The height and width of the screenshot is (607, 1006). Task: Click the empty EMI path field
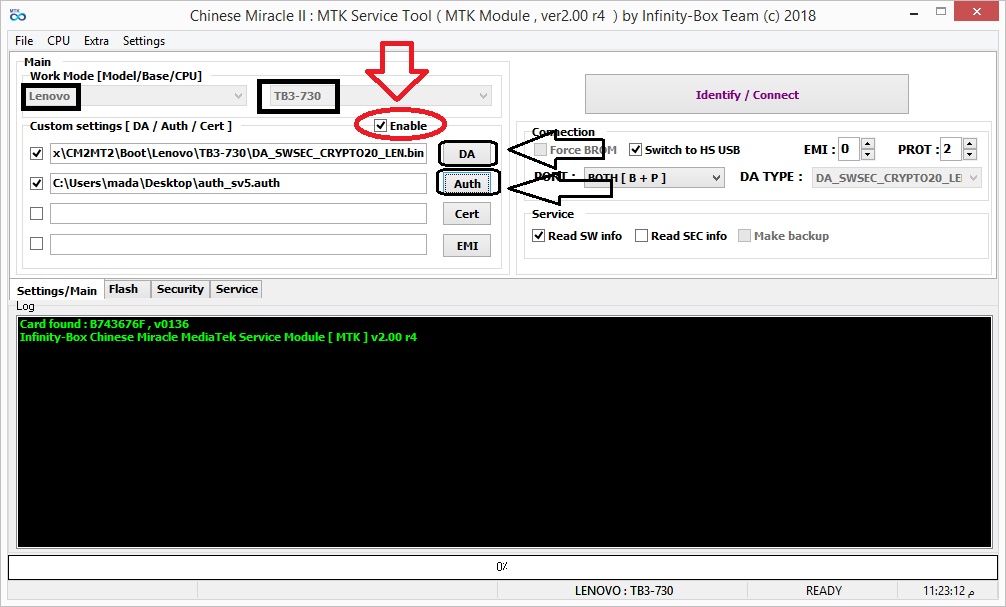pos(238,244)
